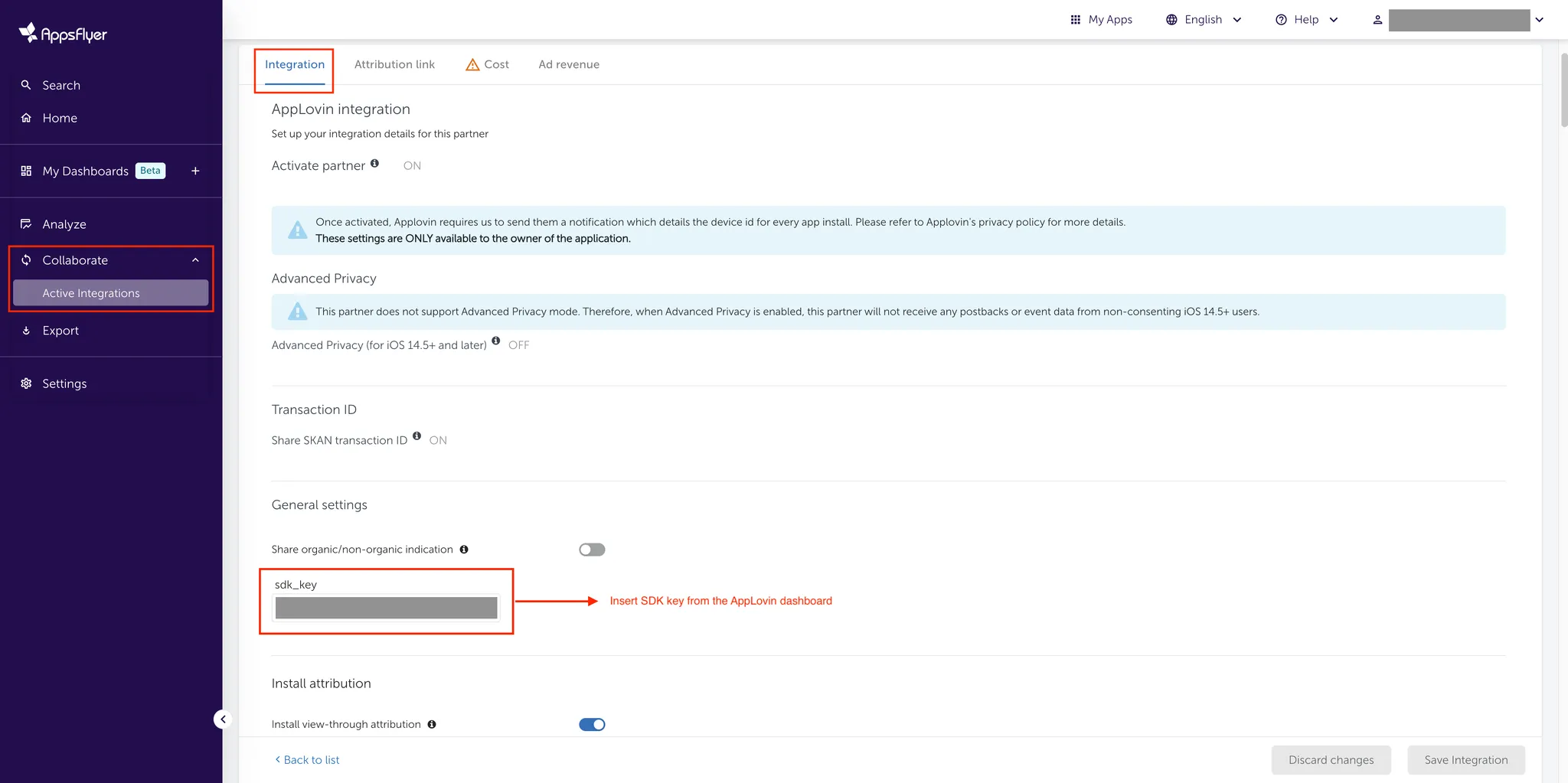Screen dimensions: 1568x783
Task: Click info icon beside Share organic/non-organic indication
Action: point(464,550)
